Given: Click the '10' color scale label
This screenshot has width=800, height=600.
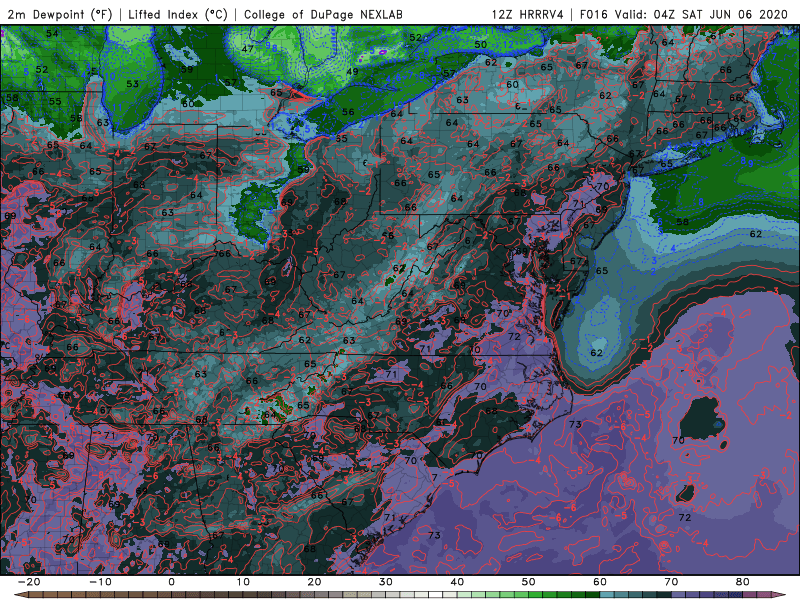Looking at the screenshot, I should point(243,582).
